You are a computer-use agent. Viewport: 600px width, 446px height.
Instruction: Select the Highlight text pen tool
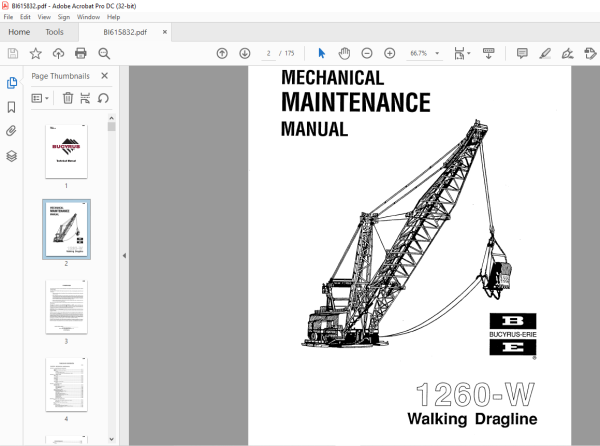click(545, 53)
